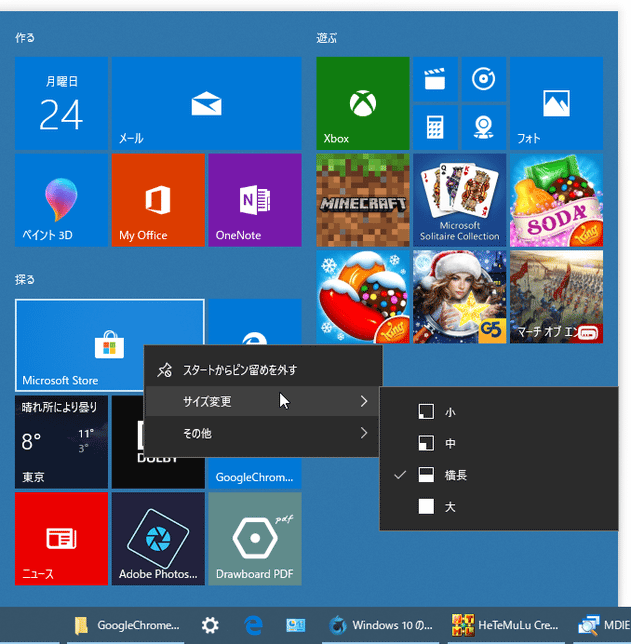Open the GoogleChrom... tile
The height and width of the screenshot is (644, 631).
pyautogui.click(x=255, y=473)
